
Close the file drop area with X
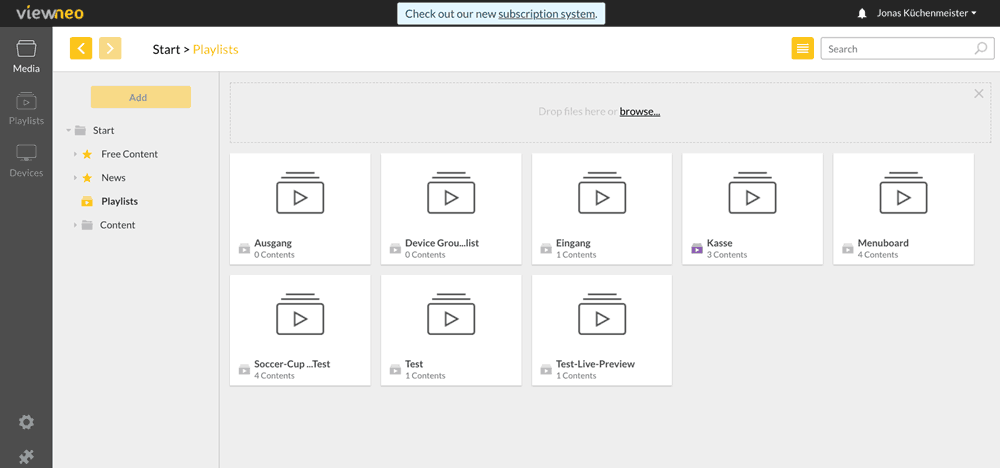979,94
